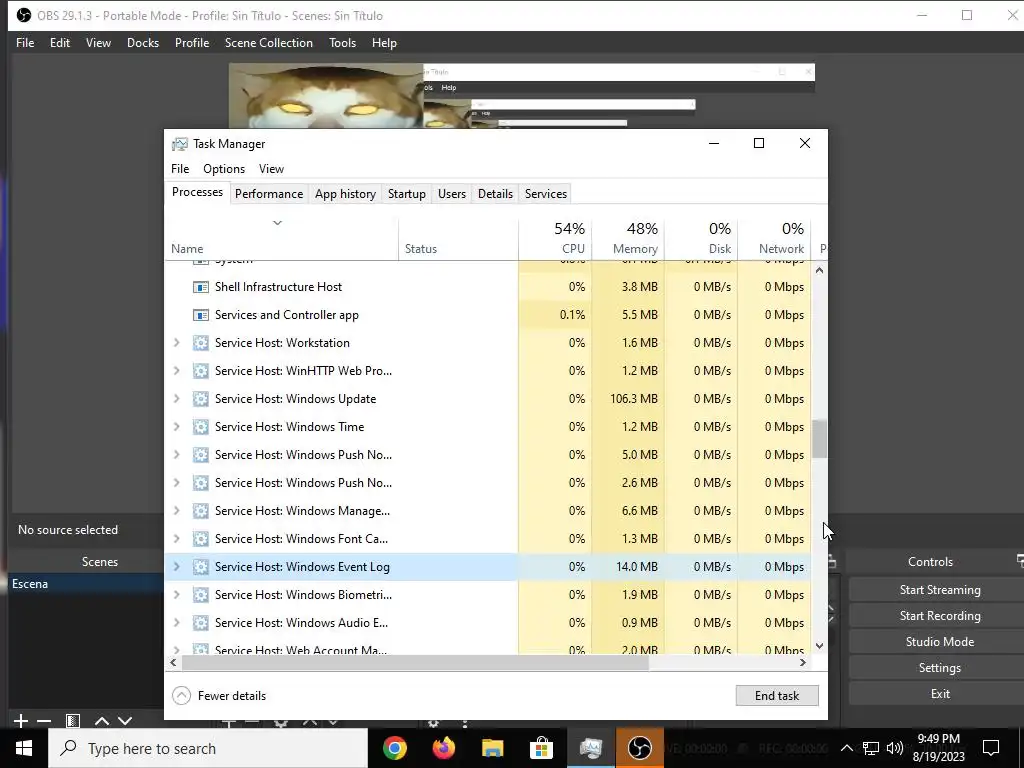This screenshot has width=1024, height=768.
Task: Click the Type here to search box
Action: (208, 748)
